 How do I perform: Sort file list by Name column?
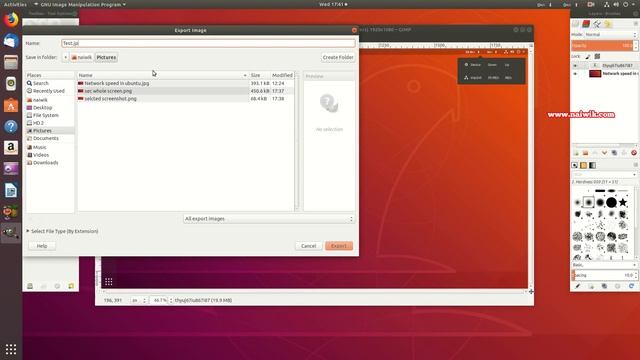point(162,75)
